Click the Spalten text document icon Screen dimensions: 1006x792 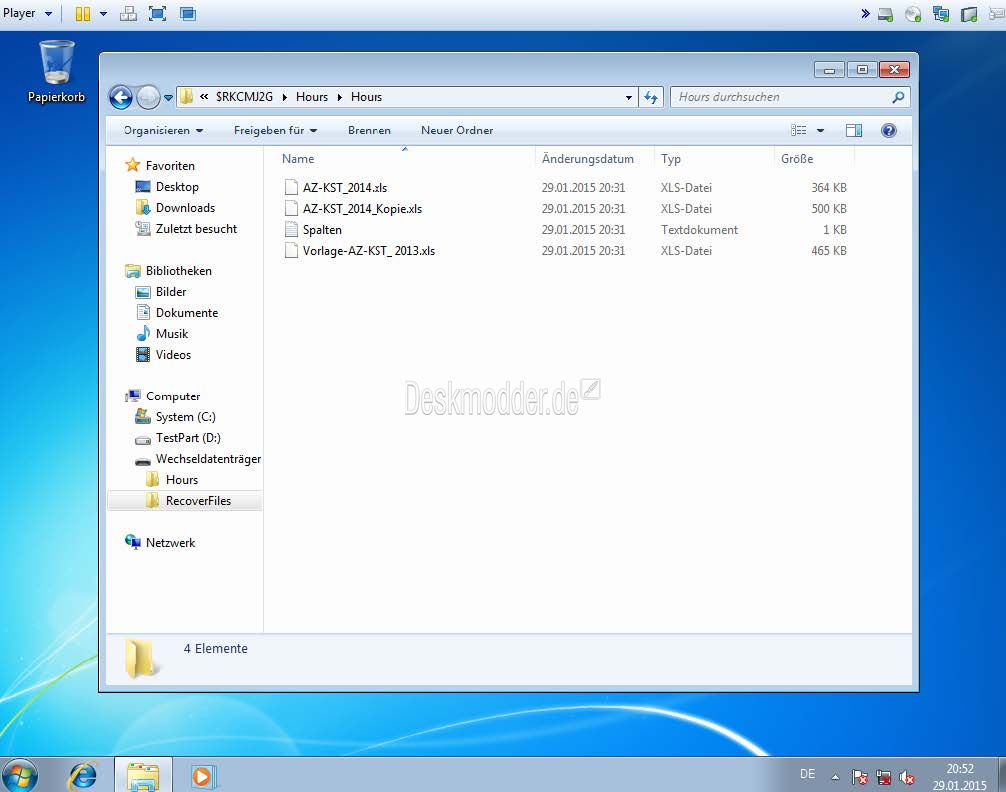click(291, 230)
